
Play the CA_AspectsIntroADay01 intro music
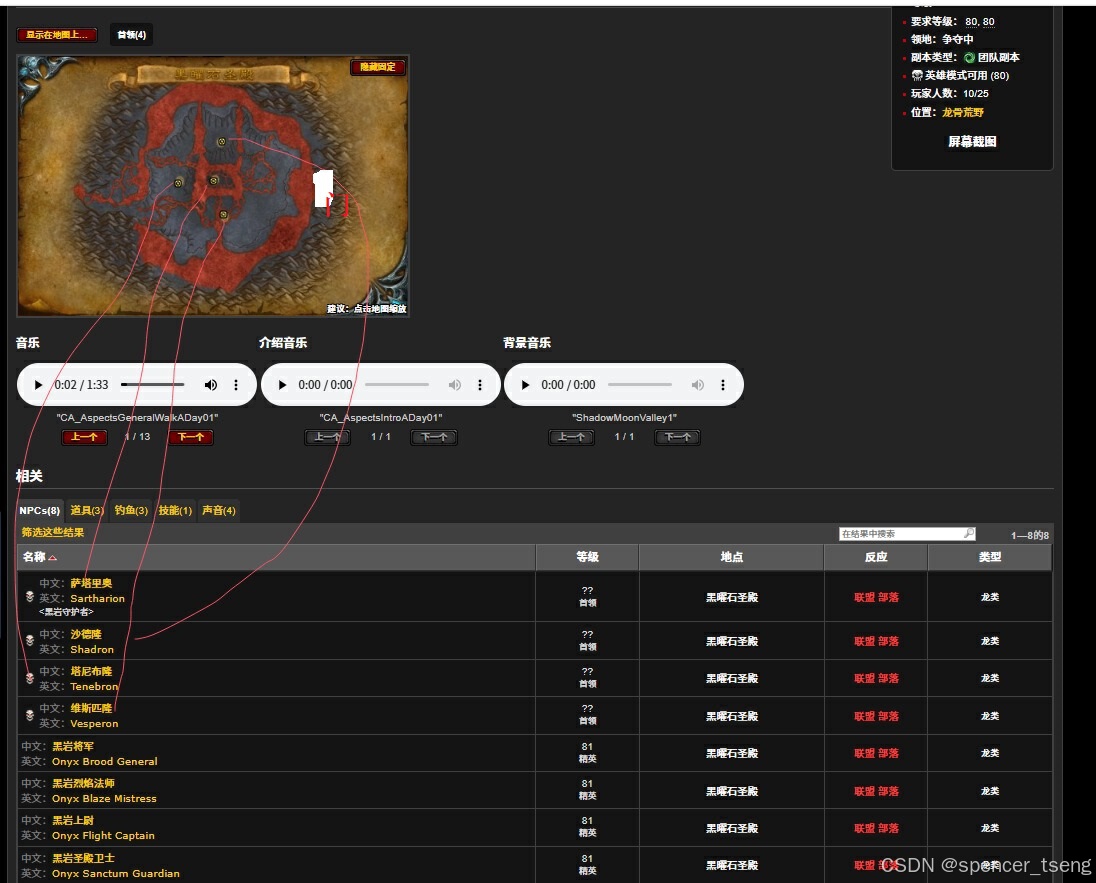click(x=282, y=385)
